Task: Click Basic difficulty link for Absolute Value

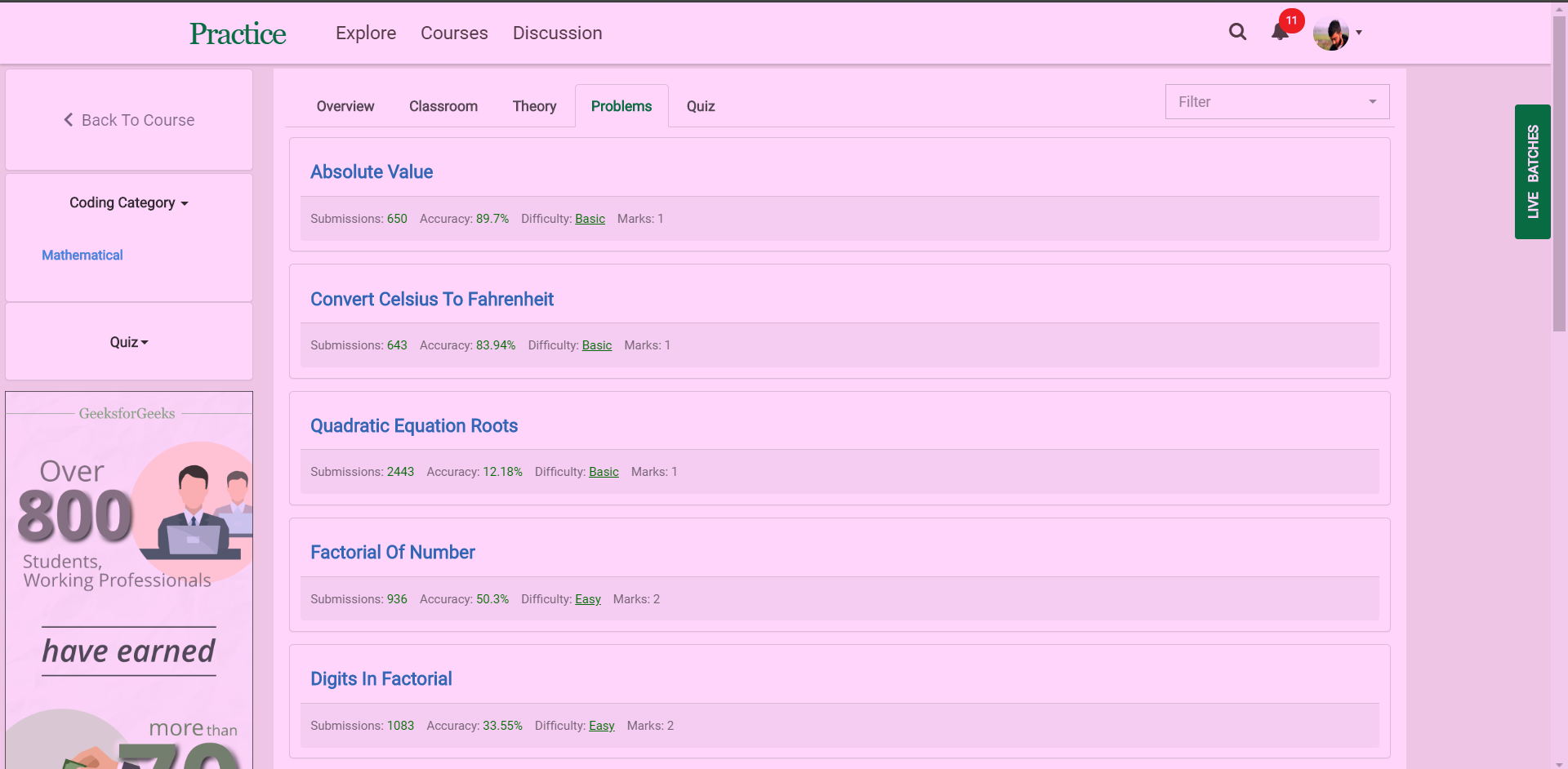Action: (x=590, y=219)
